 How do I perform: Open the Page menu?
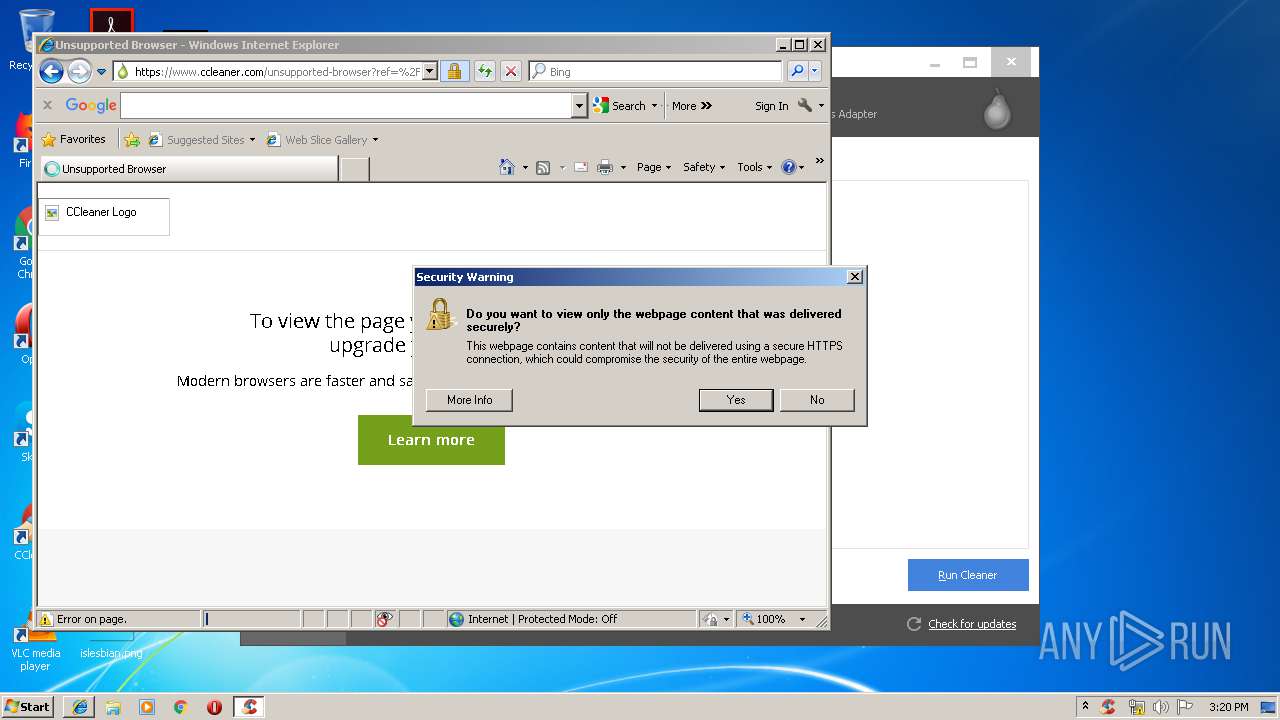tap(654, 167)
